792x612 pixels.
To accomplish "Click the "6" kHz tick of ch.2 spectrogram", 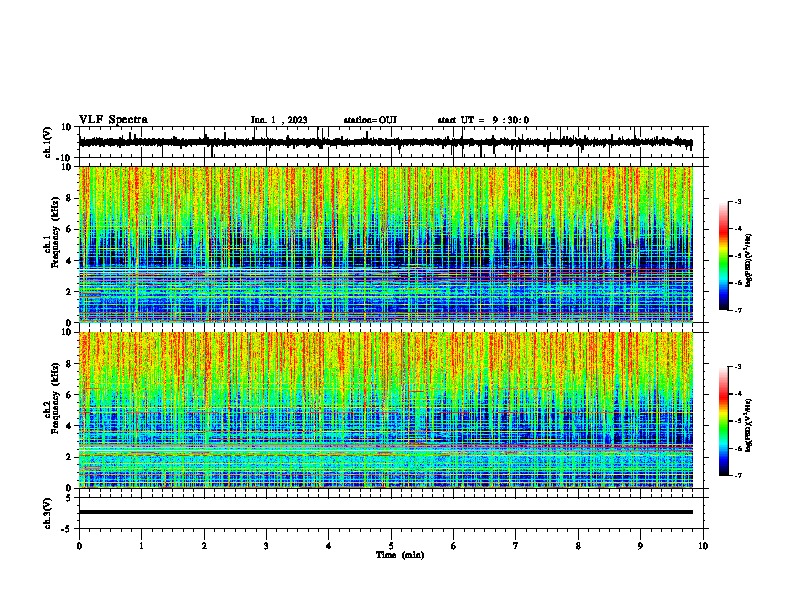I will click(69, 395).
